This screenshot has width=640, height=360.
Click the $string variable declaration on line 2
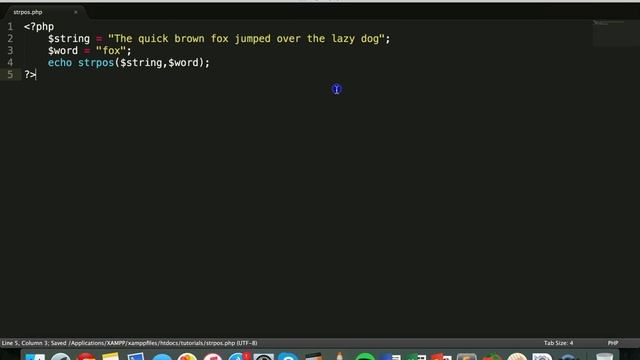point(69,39)
